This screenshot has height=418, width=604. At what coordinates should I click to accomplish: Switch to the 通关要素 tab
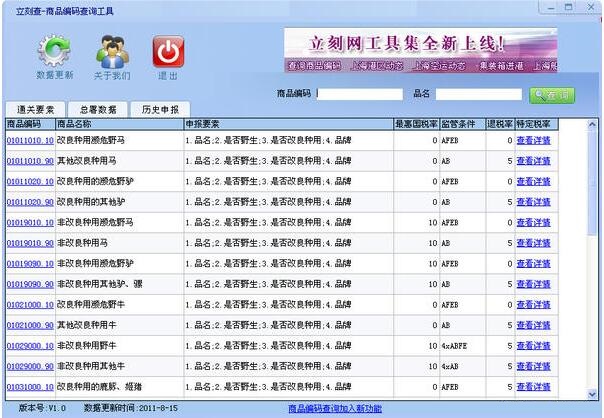[x=35, y=110]
